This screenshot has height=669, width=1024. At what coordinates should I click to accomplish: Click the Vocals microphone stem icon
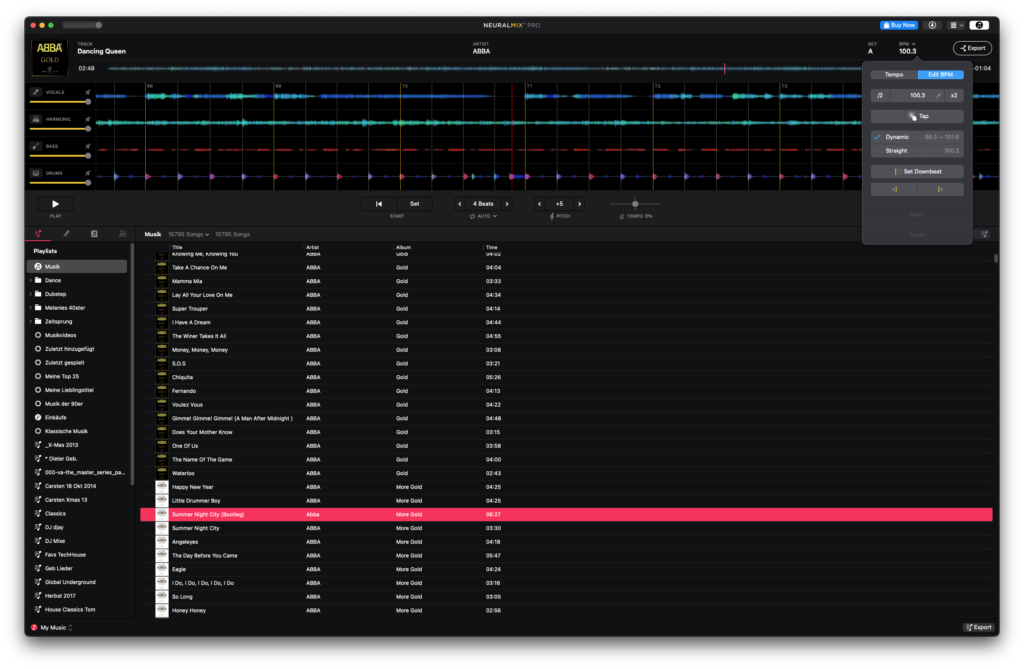tap(36, 92)
